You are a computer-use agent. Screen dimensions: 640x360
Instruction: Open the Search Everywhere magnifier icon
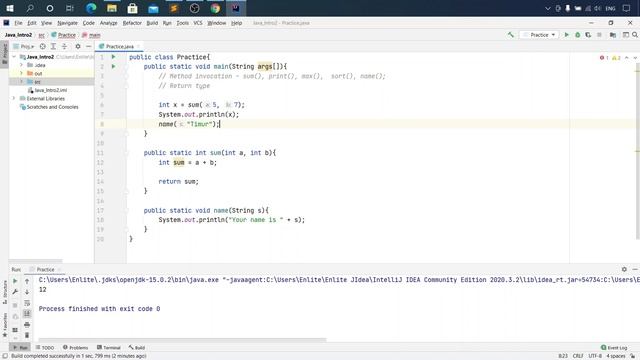pos(635,35)
